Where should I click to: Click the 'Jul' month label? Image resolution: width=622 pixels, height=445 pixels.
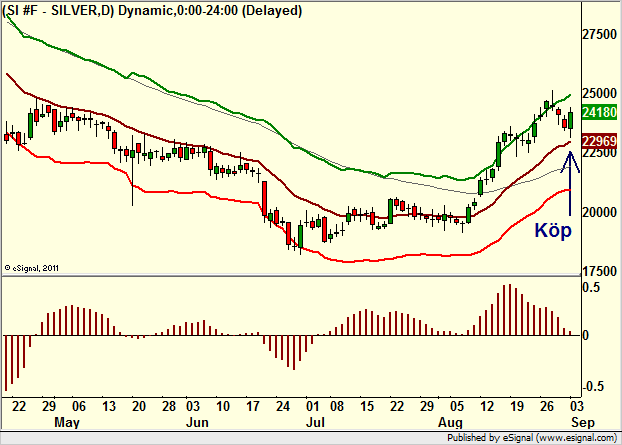315,422
